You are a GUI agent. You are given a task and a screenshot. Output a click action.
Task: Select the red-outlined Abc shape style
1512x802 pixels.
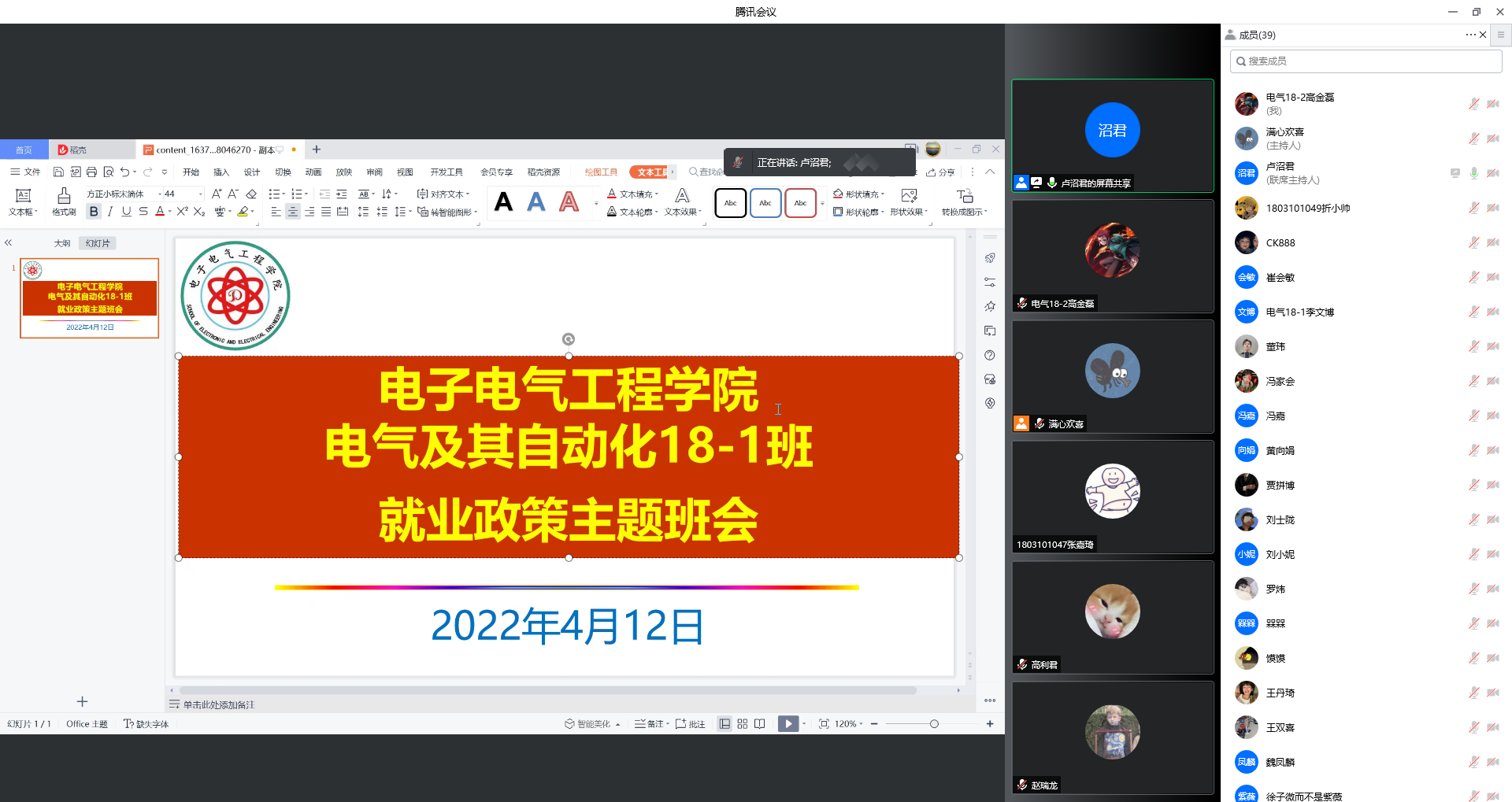[800, 203]
